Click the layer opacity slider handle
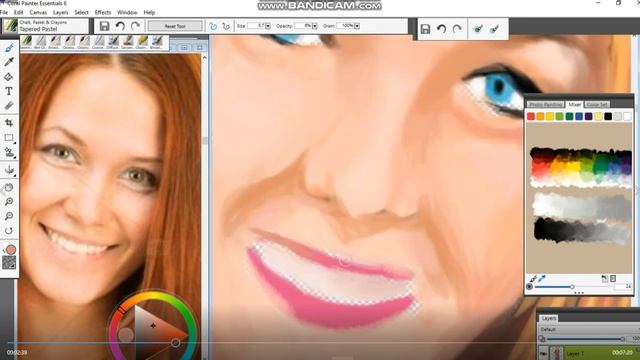The width and height of the screenshot is (640, 360). [622, 339]
